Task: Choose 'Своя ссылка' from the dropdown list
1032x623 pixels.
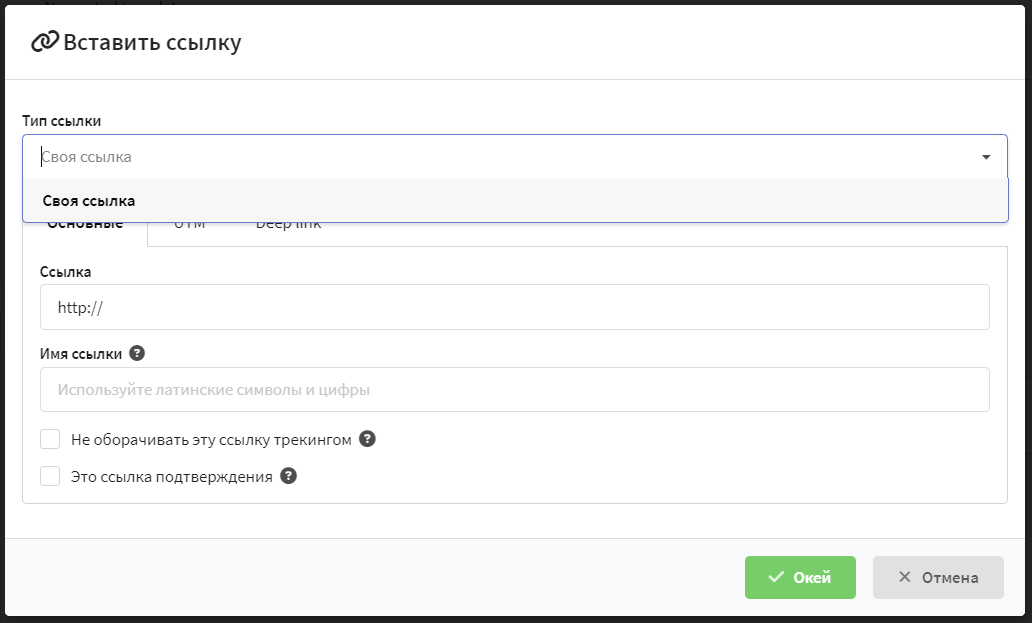Action: [x=89, y=201]
